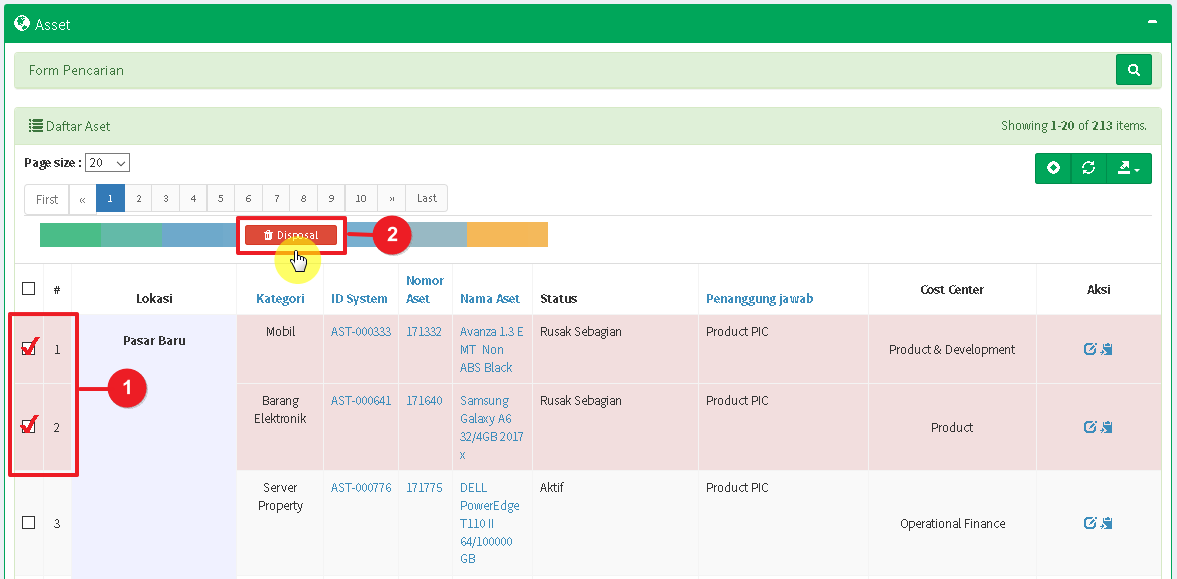The width and height of the screenshot is (1177, 579).
Task: Click the clipboard icon for Avanza row
Action: pyautogui.click(x=1107, y=349)
